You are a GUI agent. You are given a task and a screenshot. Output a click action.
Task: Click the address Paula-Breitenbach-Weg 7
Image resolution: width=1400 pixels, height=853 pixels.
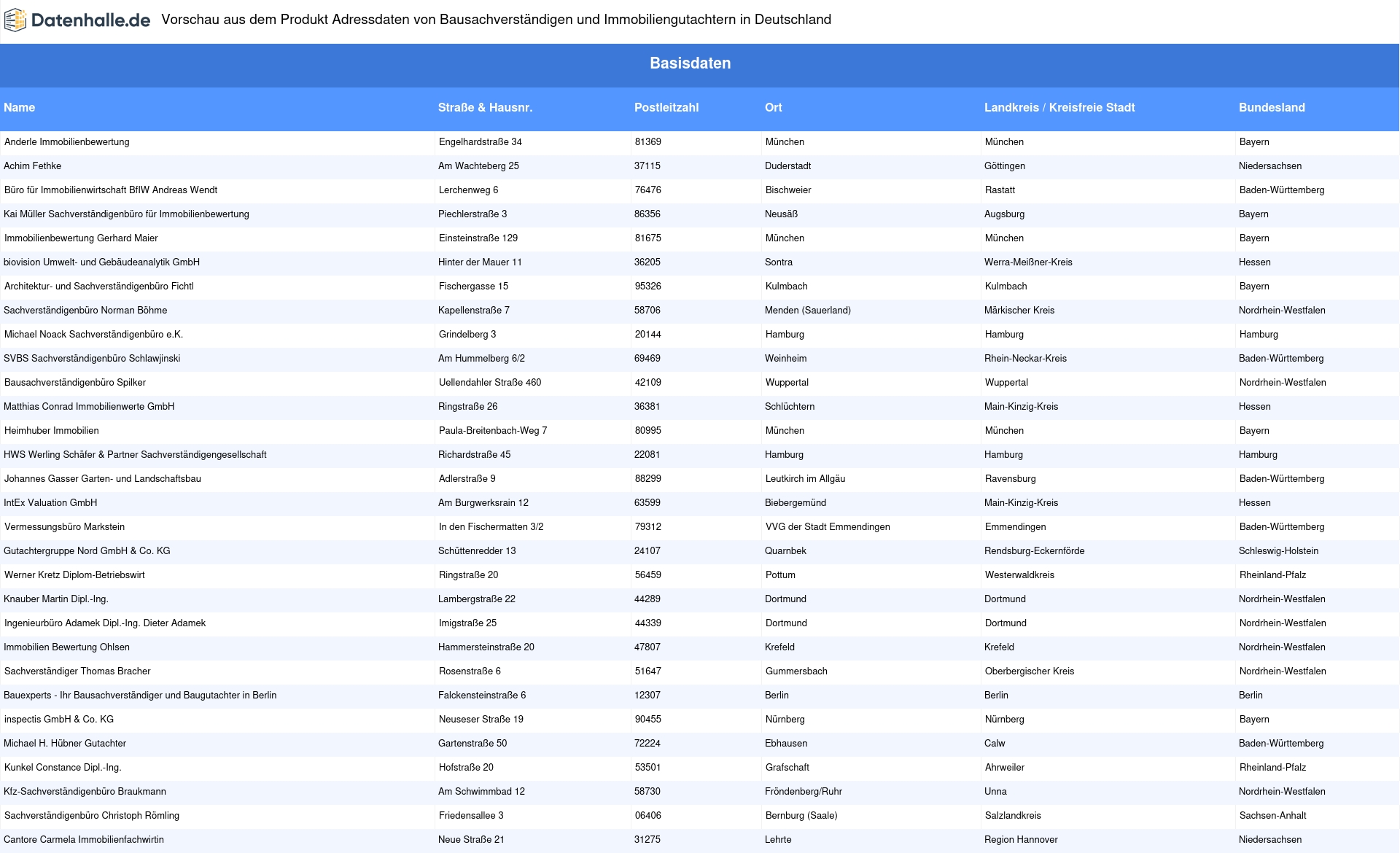coord(493,431)
